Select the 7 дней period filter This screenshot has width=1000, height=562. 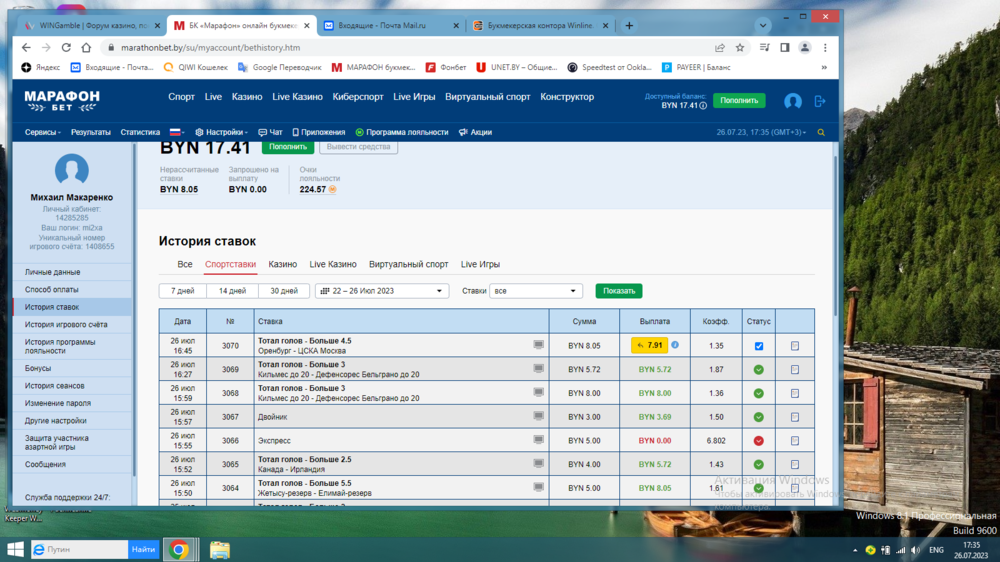[x=182, y=291]
